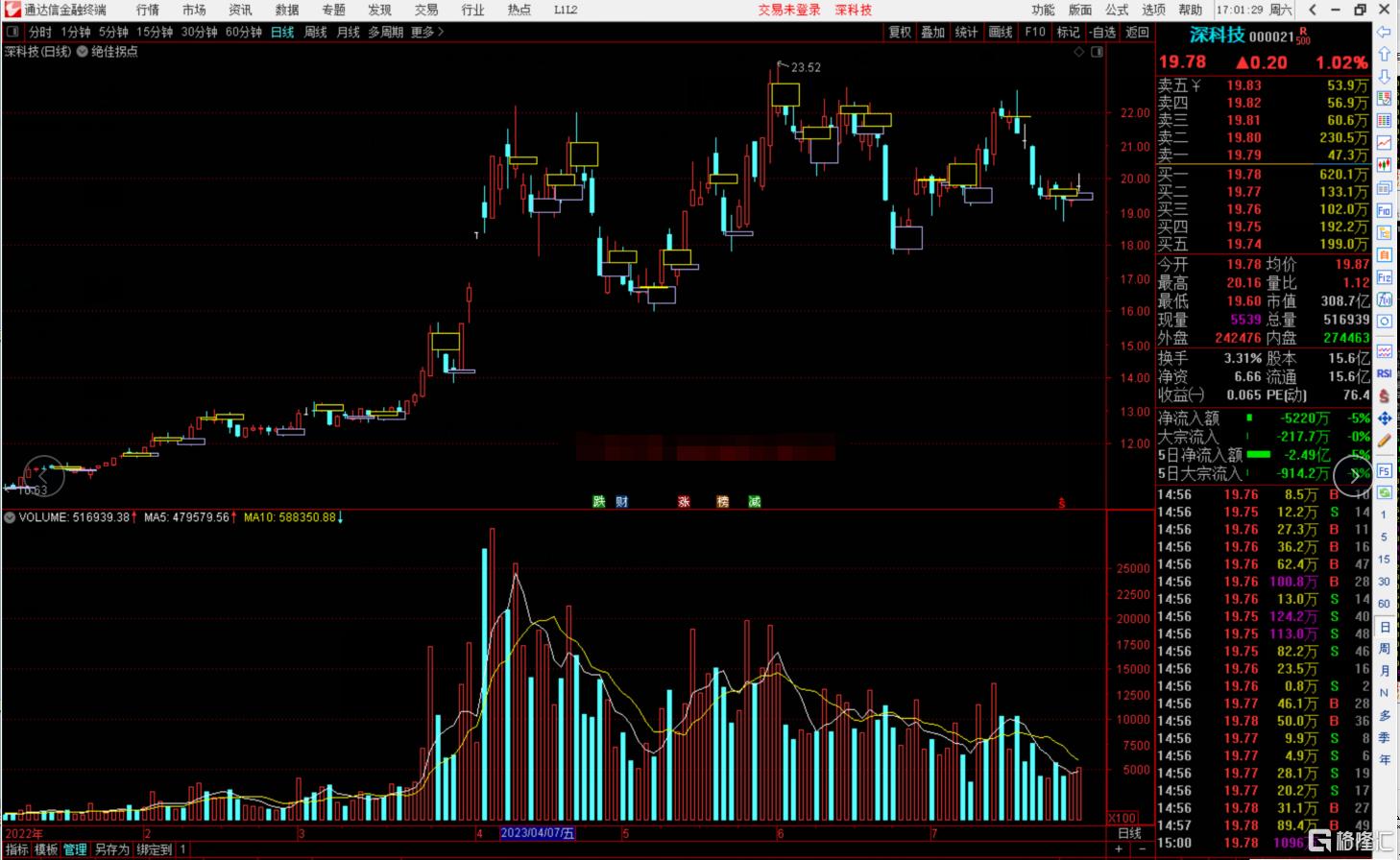Image resolution: width=1400 pixels, height=860 pixels.
Task: Open the 市场 menu
Action: coord(194,10)
